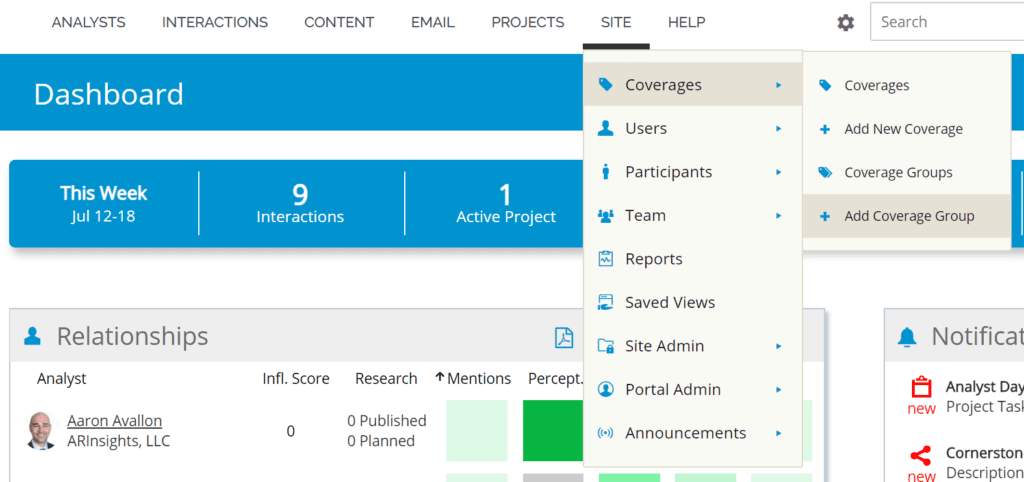The height and width of the screenshot is (482, 1024).
Task: Click the Site Admin folder-lock icon
Action: 605,345
